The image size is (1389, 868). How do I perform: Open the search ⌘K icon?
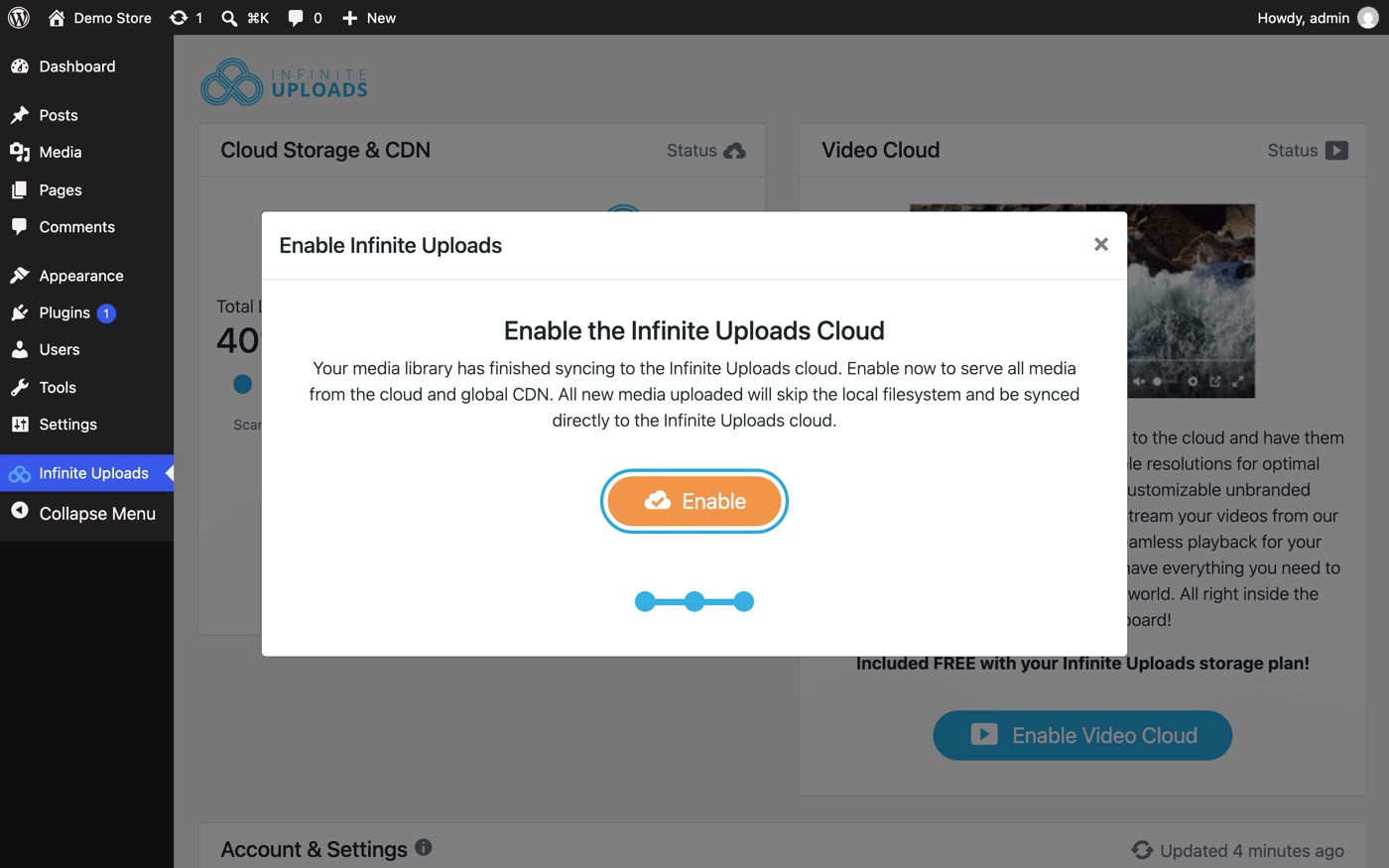click(244, 18)
